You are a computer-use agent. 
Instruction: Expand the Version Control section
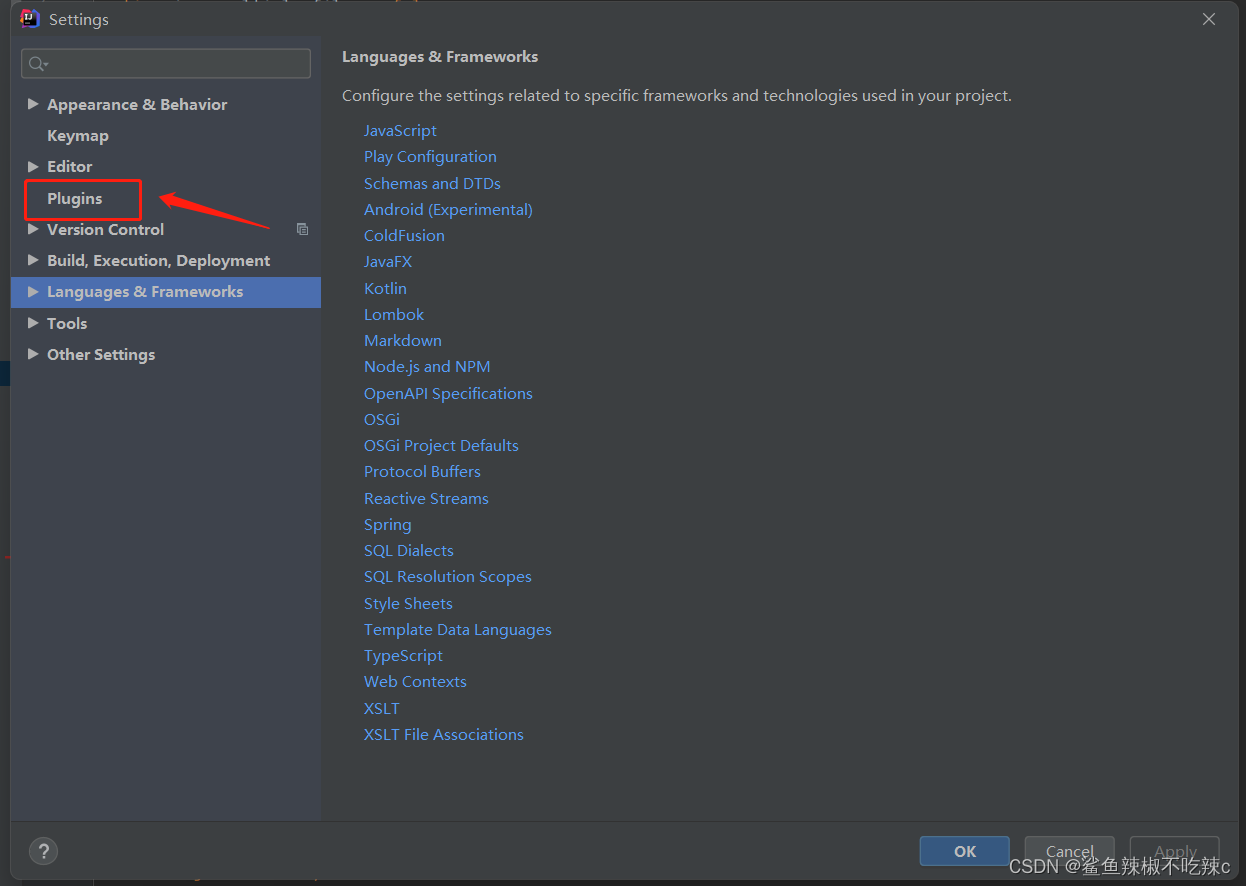pos(31,229)
